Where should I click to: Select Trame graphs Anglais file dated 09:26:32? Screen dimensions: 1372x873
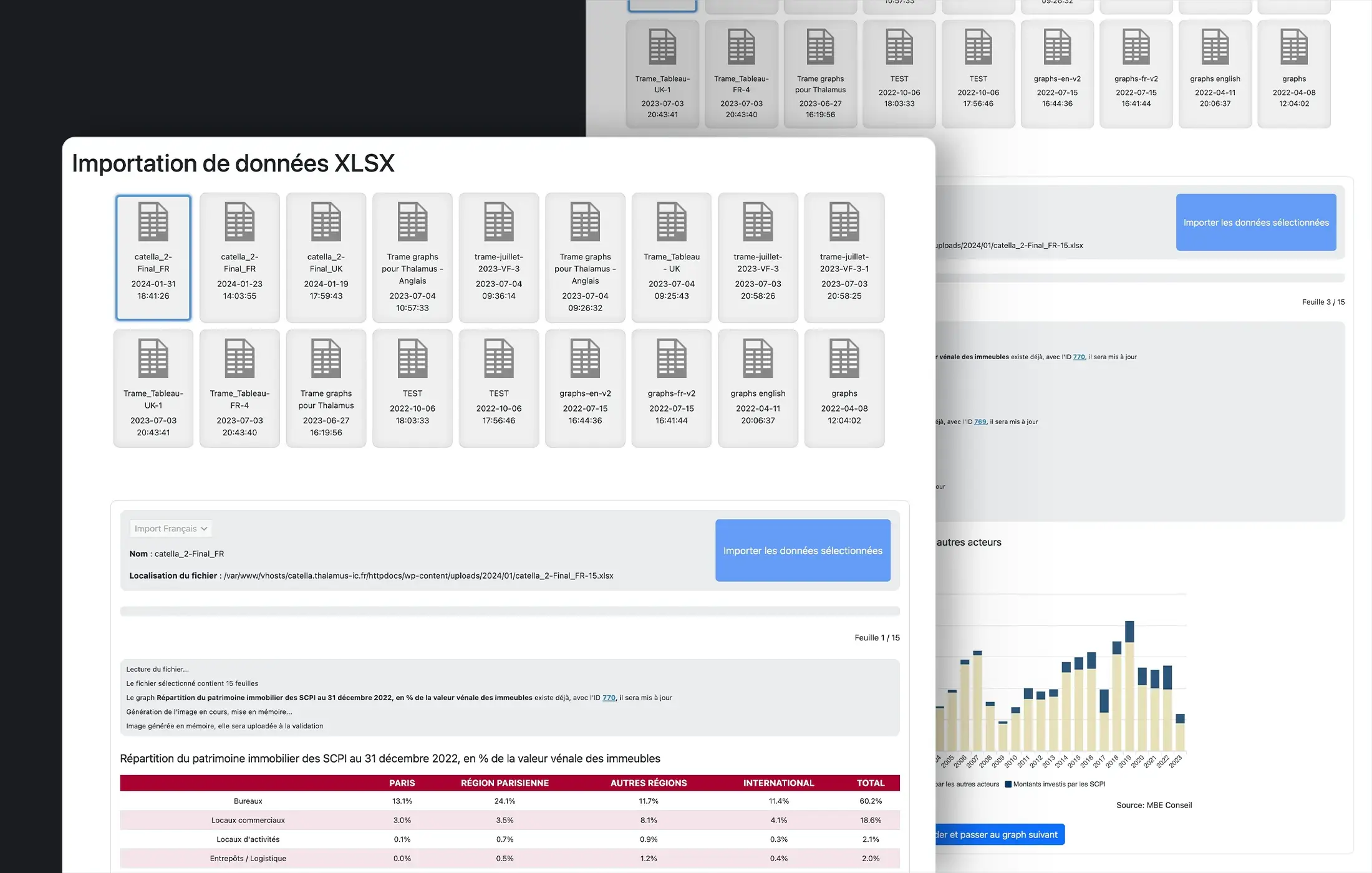click(x=585, y=258)
